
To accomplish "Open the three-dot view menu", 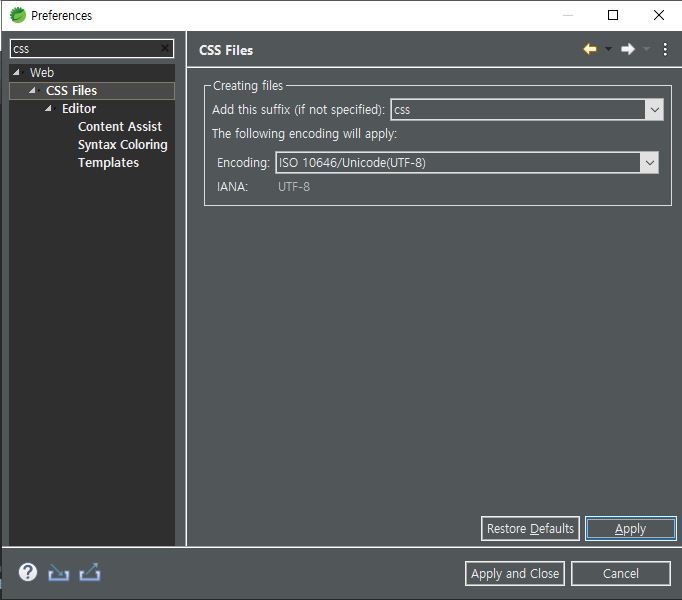I will coord(665,50).
